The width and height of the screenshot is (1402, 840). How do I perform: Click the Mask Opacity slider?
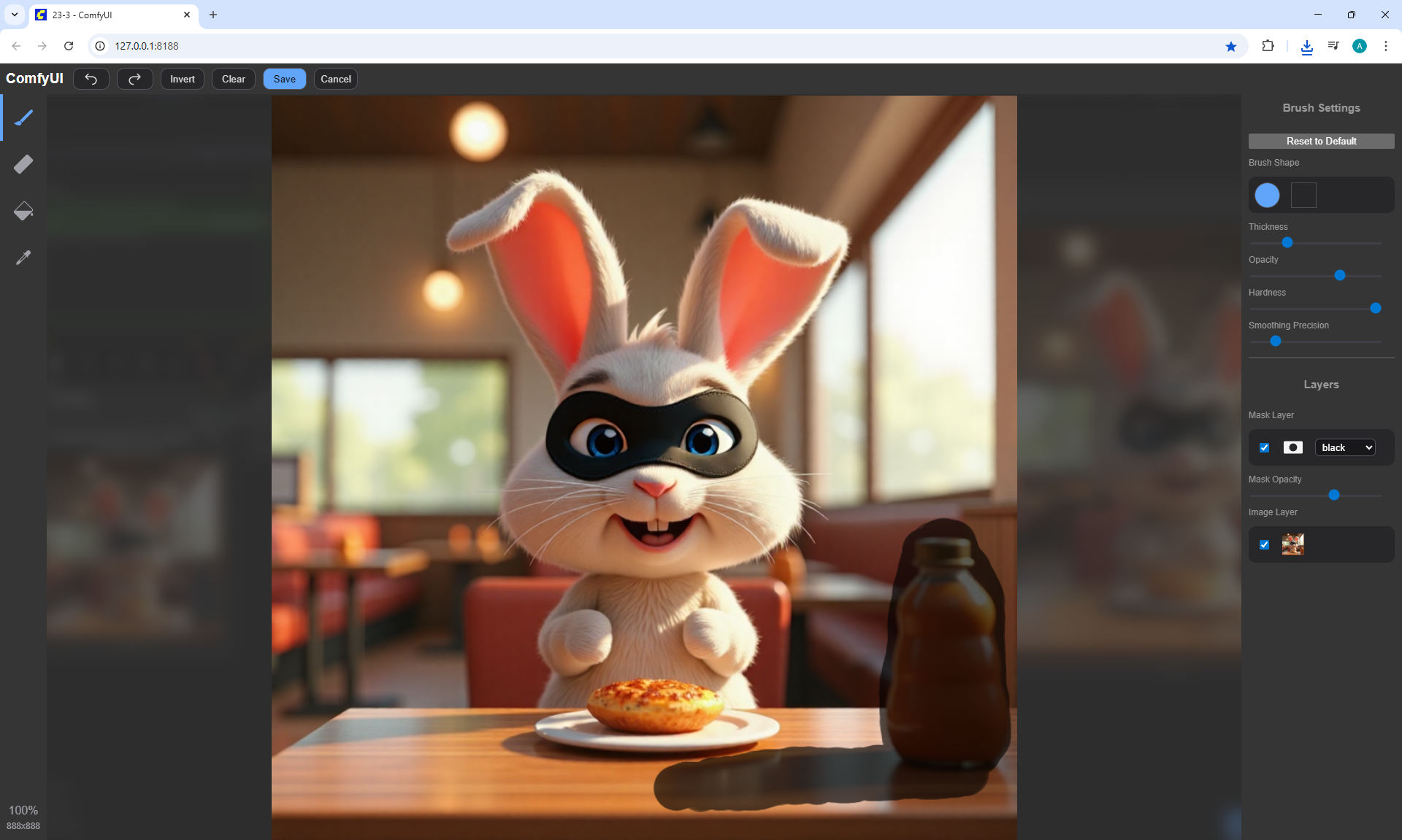(1334, 495)
